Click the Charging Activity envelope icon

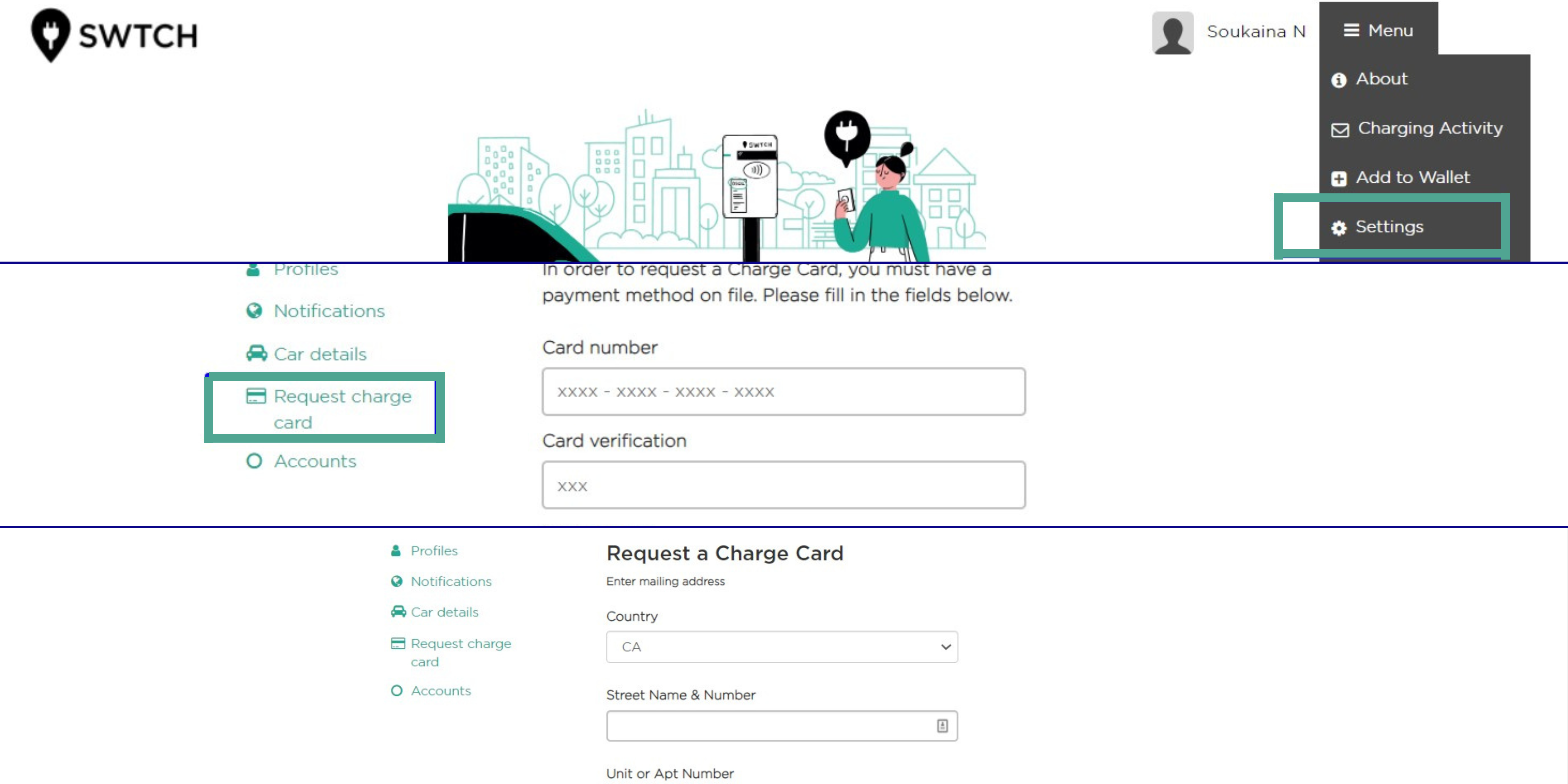tap(1340, 130)
